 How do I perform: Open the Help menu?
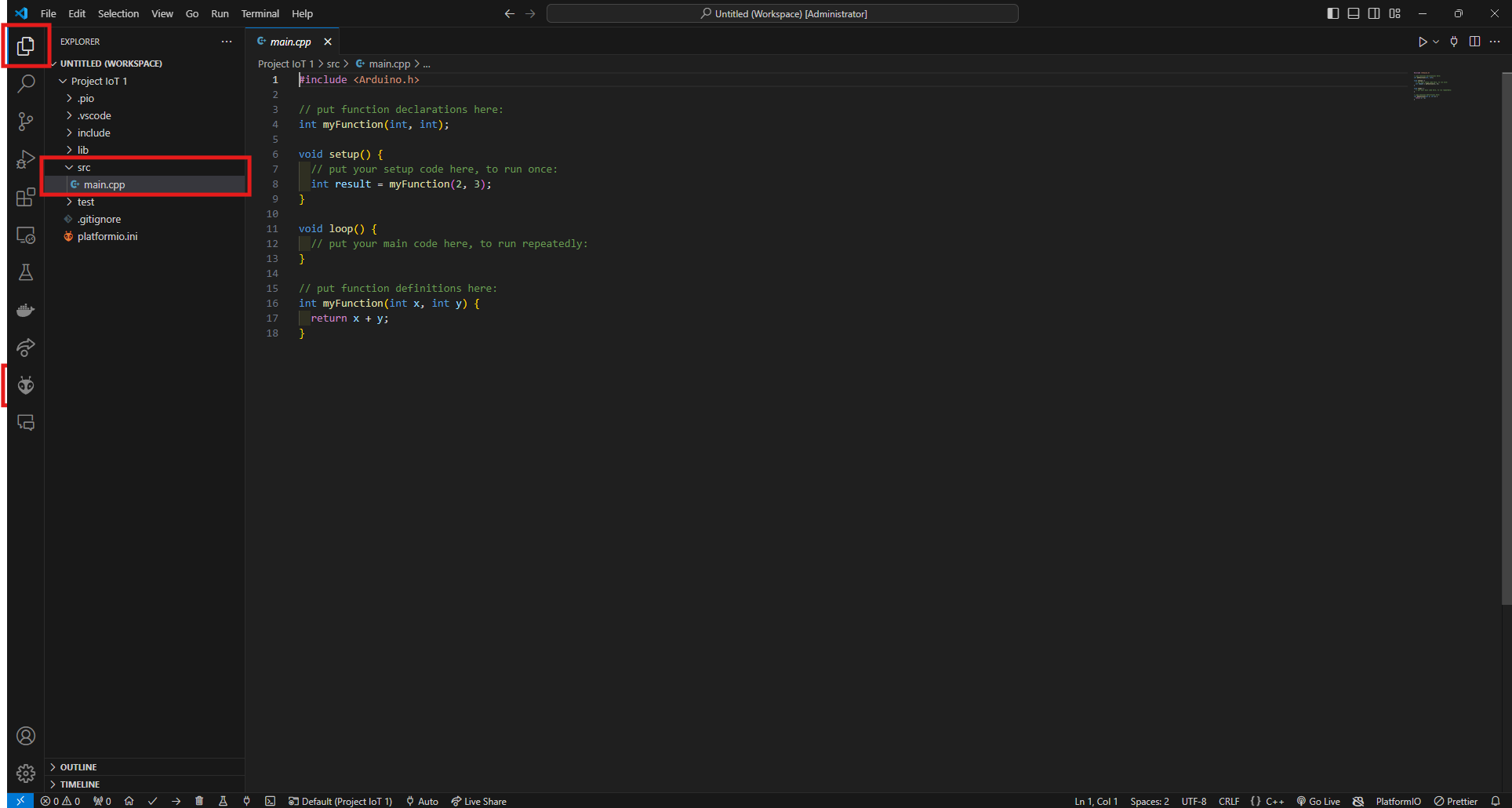point(302,13)
